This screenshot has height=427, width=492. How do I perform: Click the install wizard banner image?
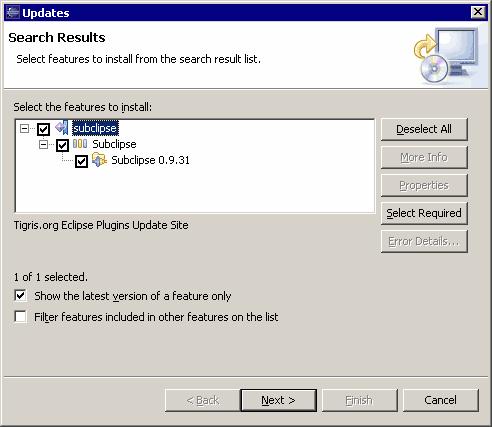click(447, 55)
